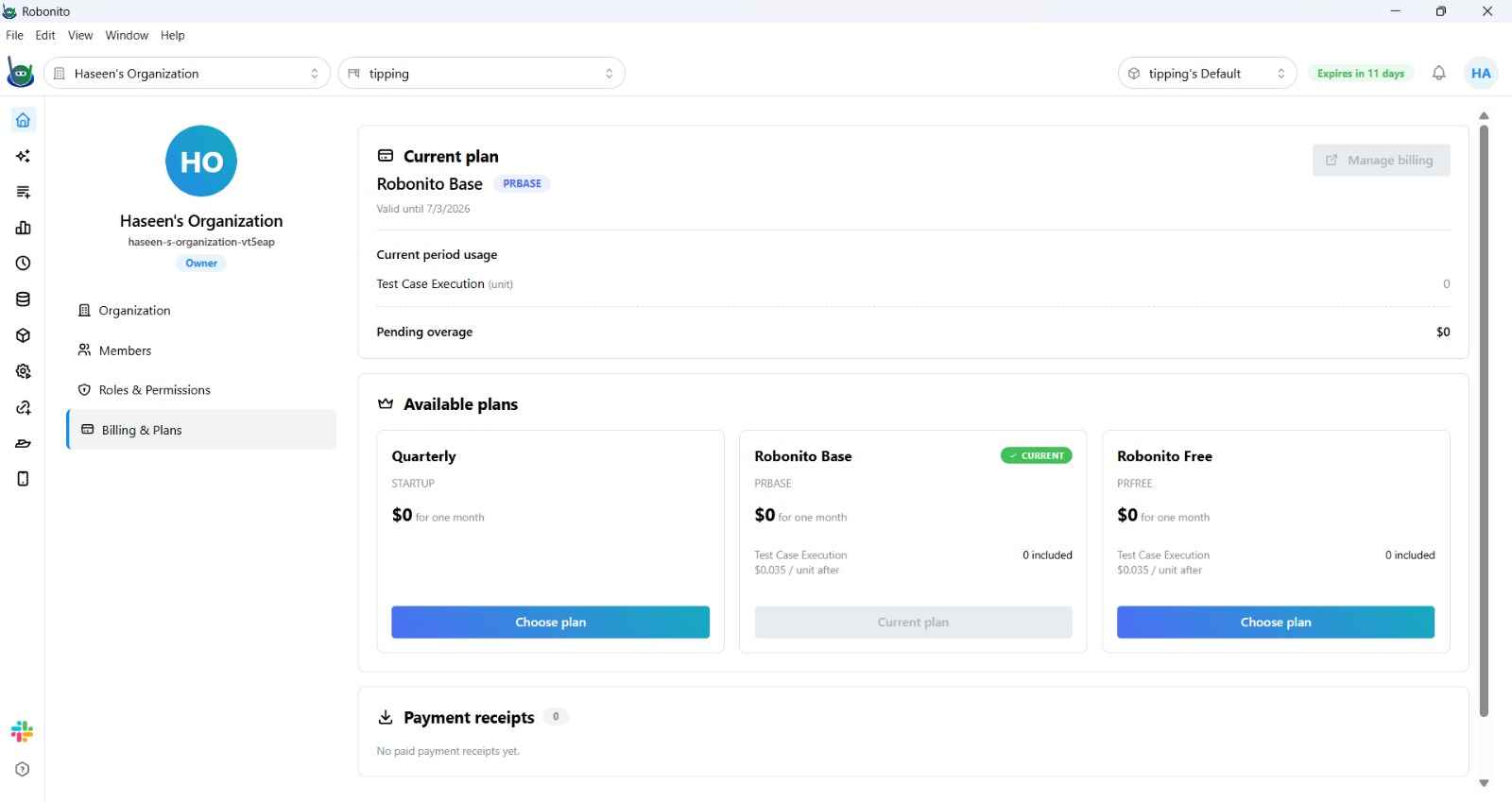Viewport: 1512px width, 802px height.
Task: Click the STARTUP code in the Quarterly card
Action: point(413,483)
